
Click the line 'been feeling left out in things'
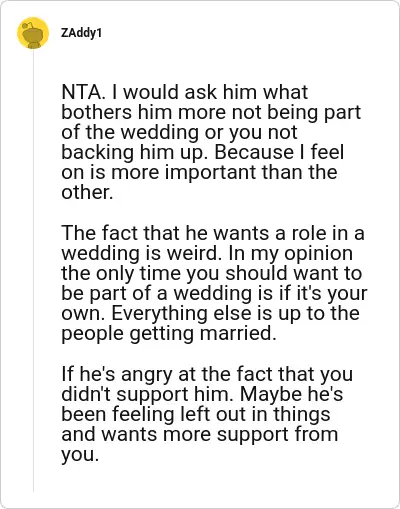tap(196, 414)
